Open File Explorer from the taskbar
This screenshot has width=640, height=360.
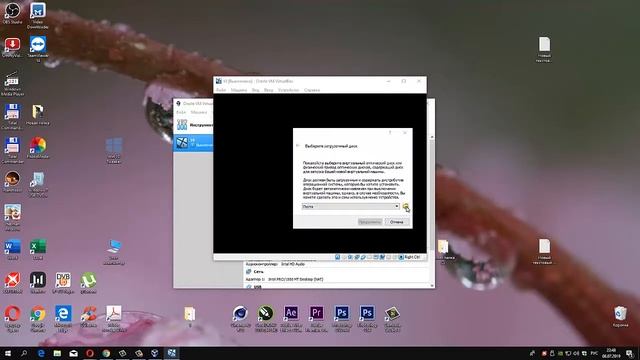pos(57,353)
